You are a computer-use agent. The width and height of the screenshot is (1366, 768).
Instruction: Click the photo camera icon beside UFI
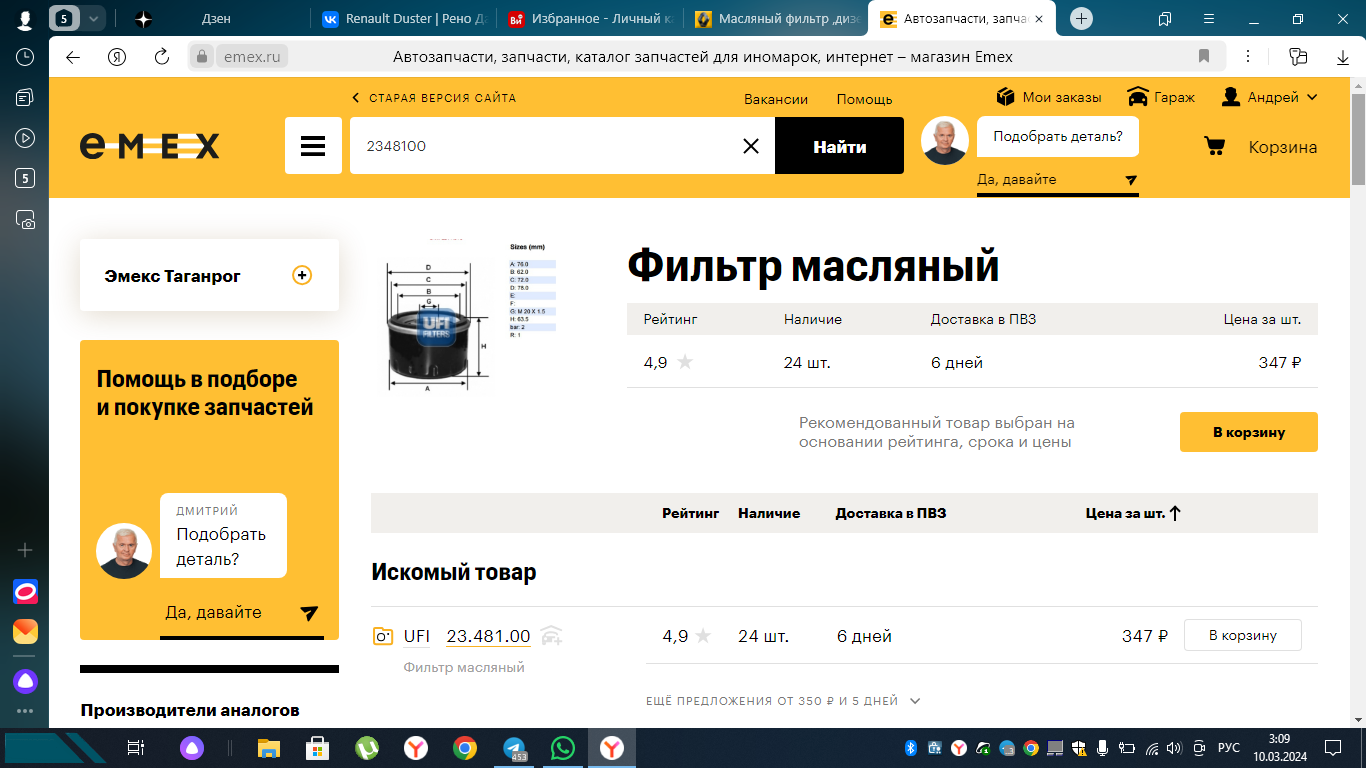coord(382,636)
